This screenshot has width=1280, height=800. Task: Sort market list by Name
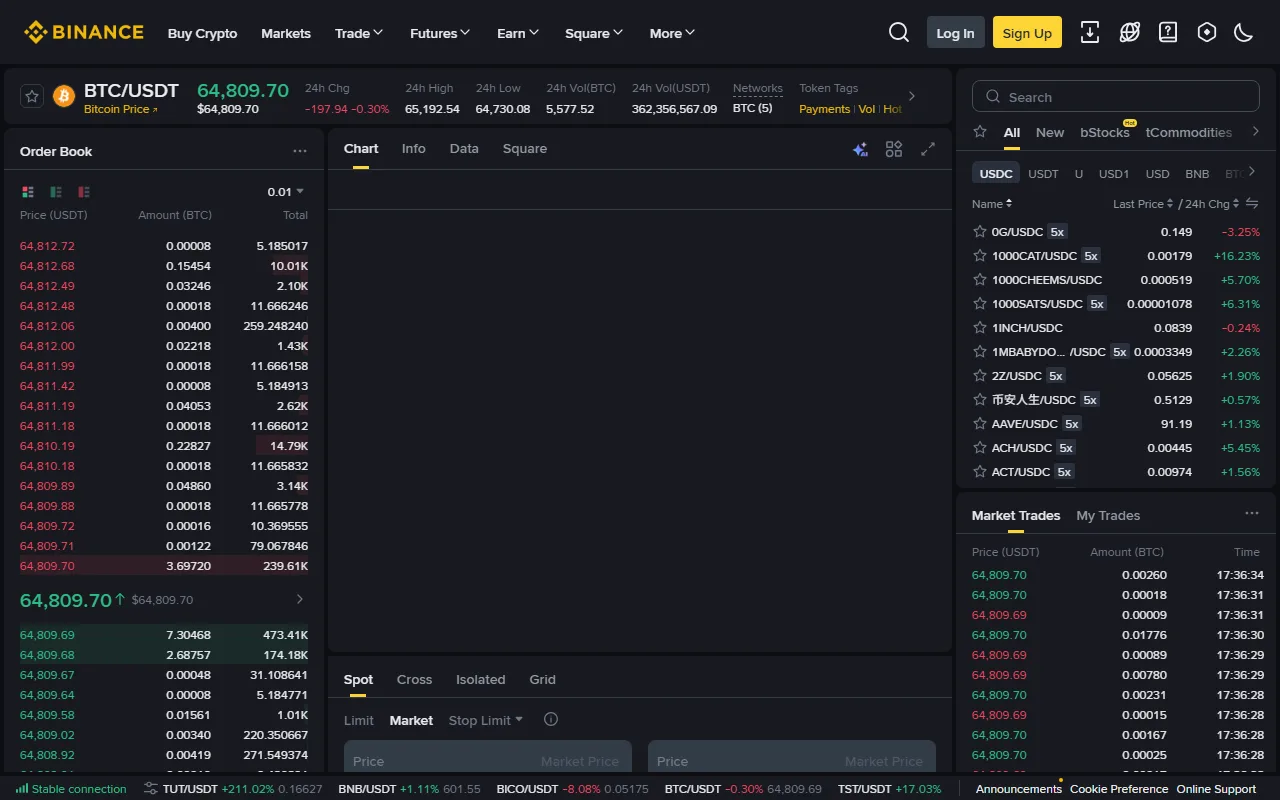point(992,203)
